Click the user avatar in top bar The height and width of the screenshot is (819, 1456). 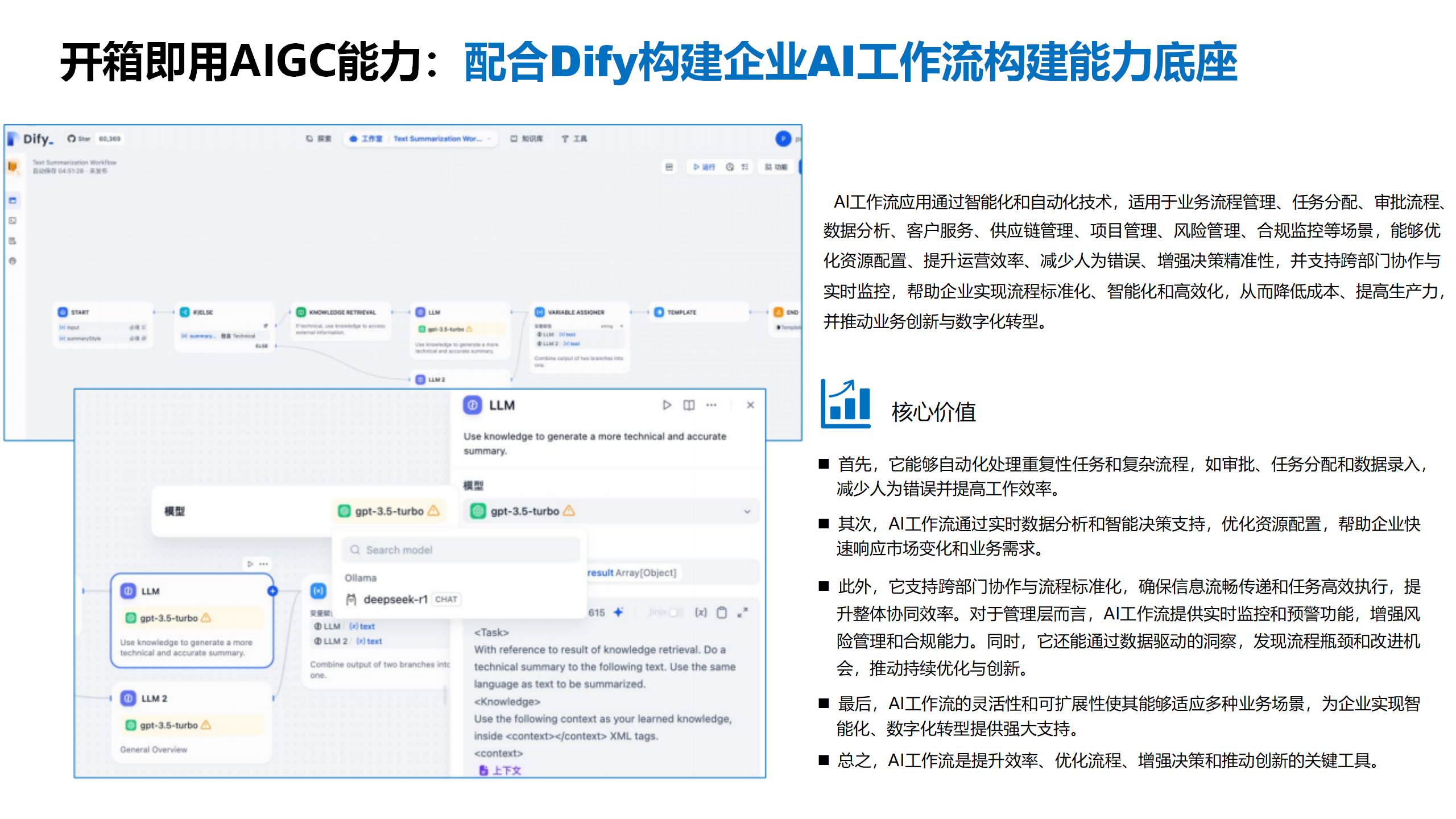pos(783,138)
